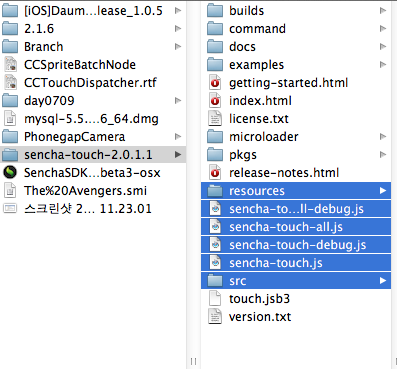
Task: Expand the pkgs folder arrow
Action: (383, 155)
